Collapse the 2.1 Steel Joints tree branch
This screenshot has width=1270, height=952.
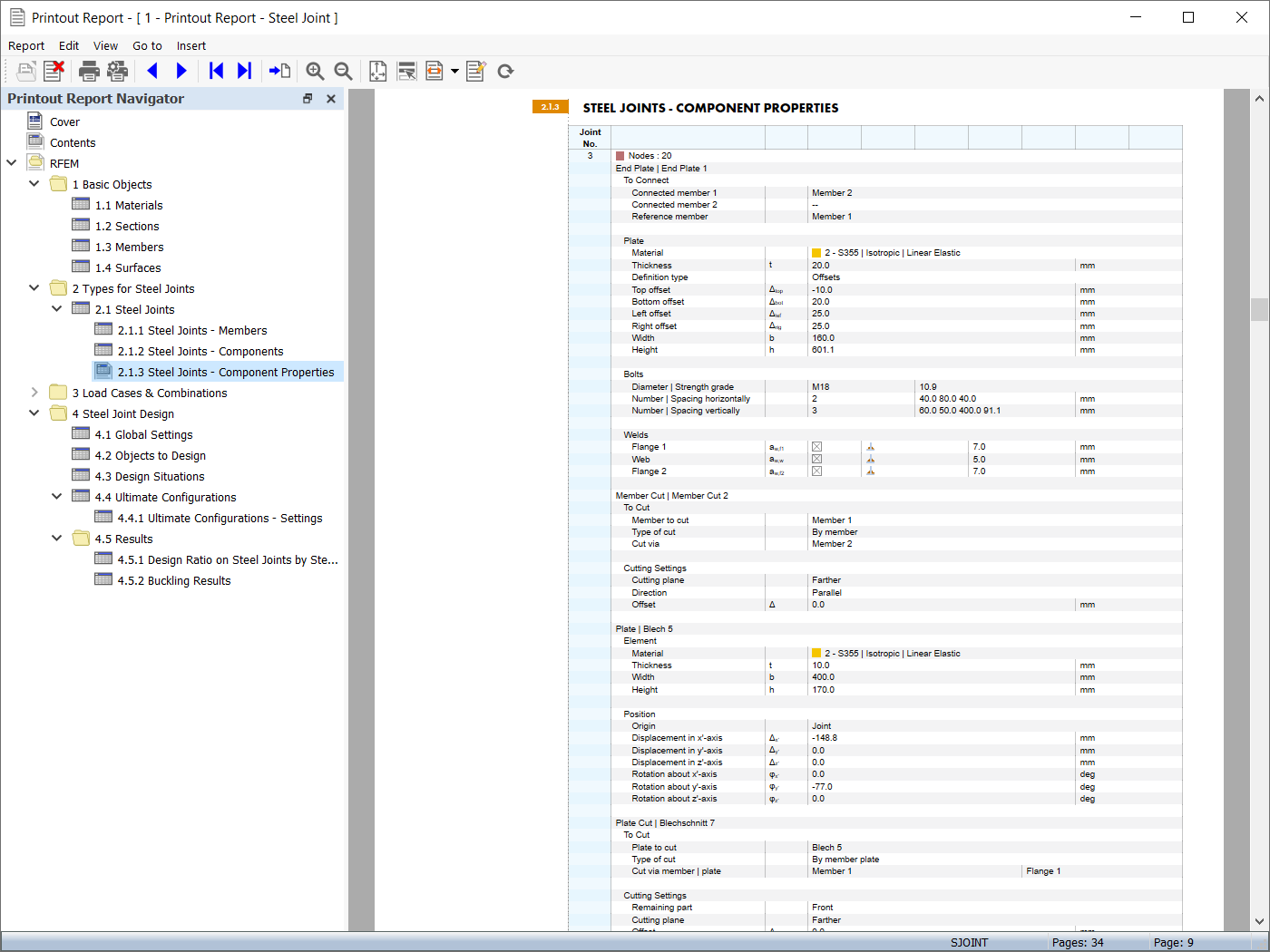pyautogui.click(x=56, y=308)
